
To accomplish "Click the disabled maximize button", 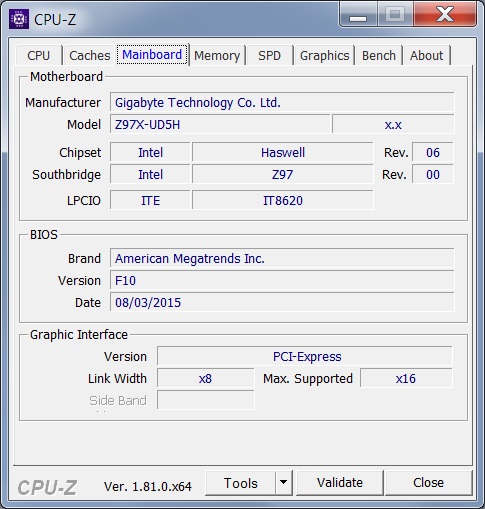I will coord(395,14).
